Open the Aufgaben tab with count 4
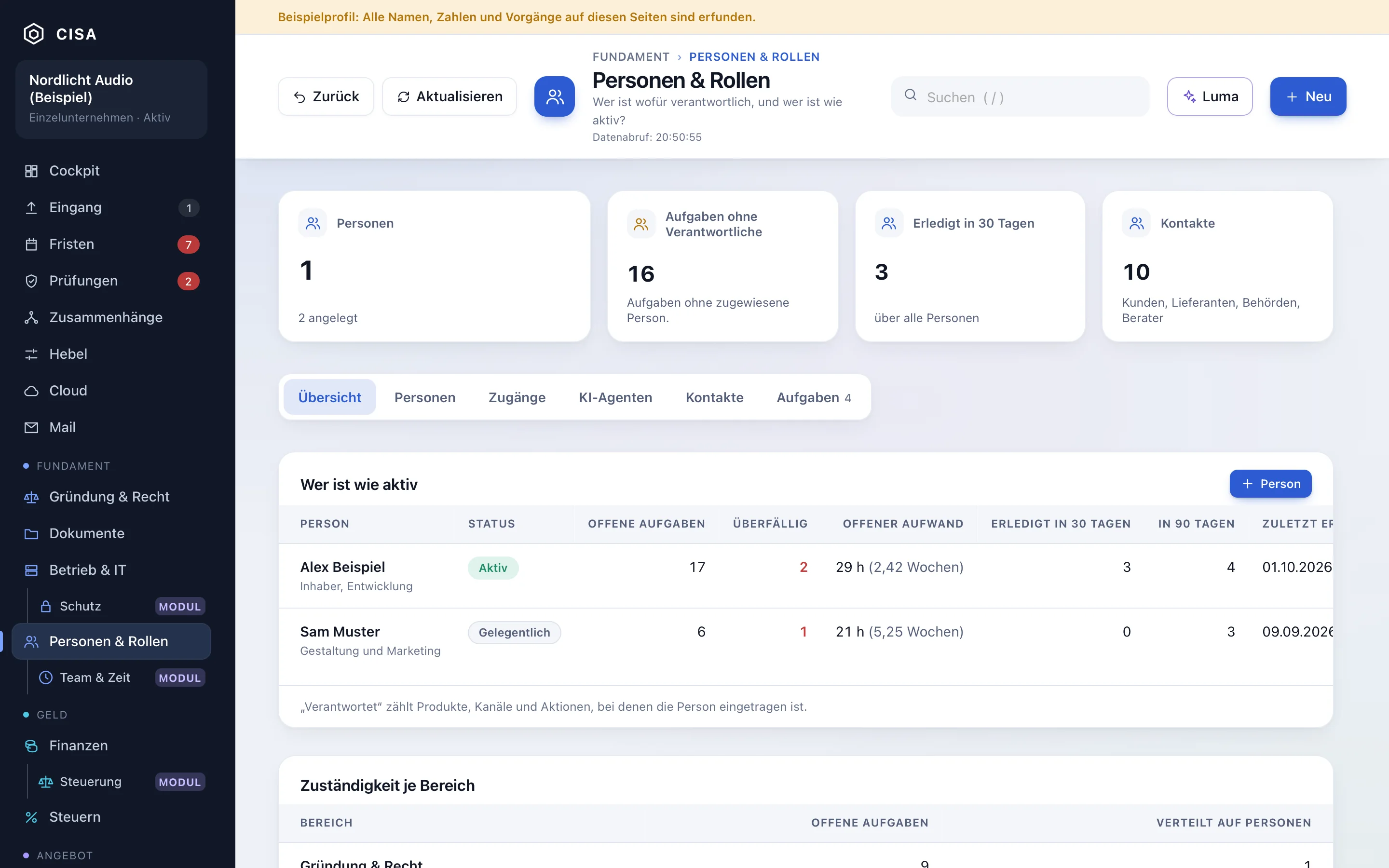This screenshot has width=1389, height=868. coord(813,397)
